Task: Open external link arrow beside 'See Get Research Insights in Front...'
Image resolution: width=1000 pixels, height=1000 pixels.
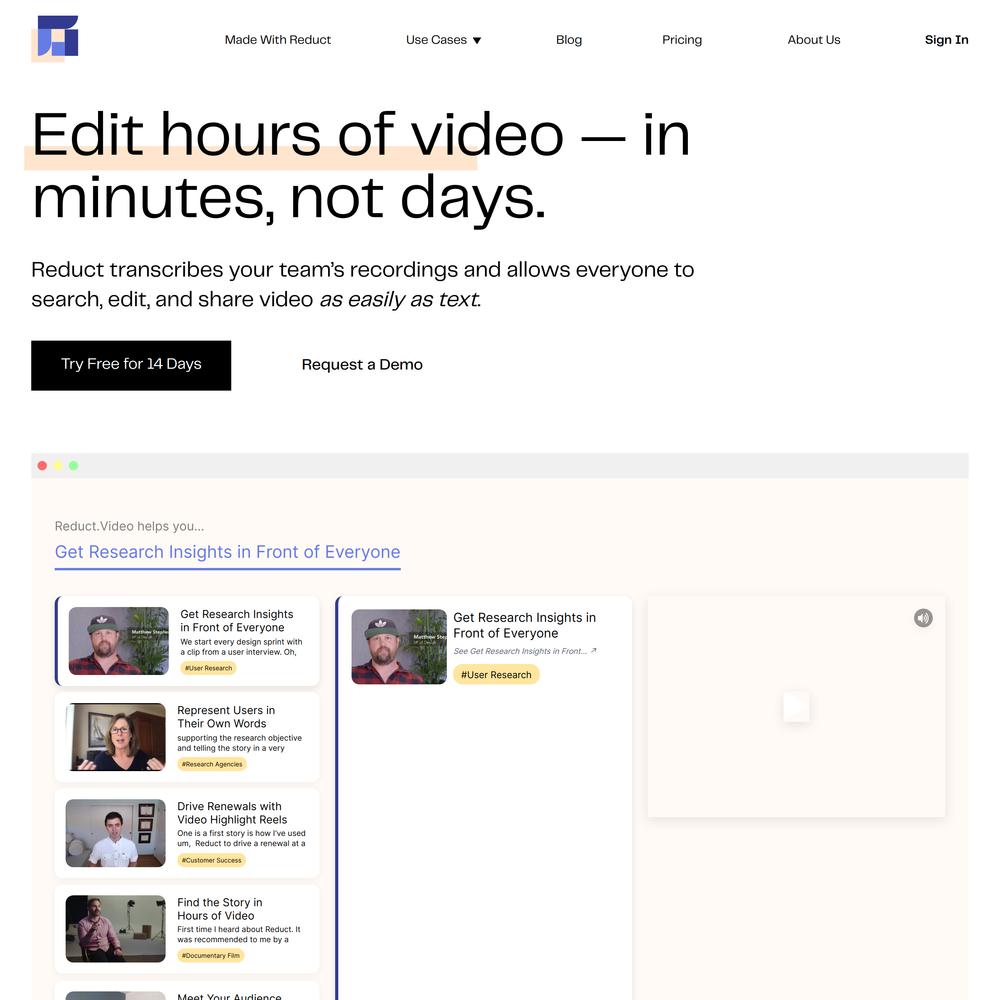Action: [594, 651]
